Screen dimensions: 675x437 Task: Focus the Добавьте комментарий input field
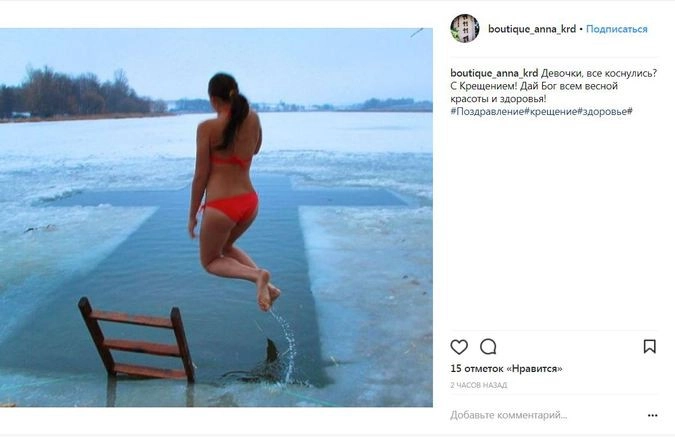pyautogui.click(x=530, y=415)
